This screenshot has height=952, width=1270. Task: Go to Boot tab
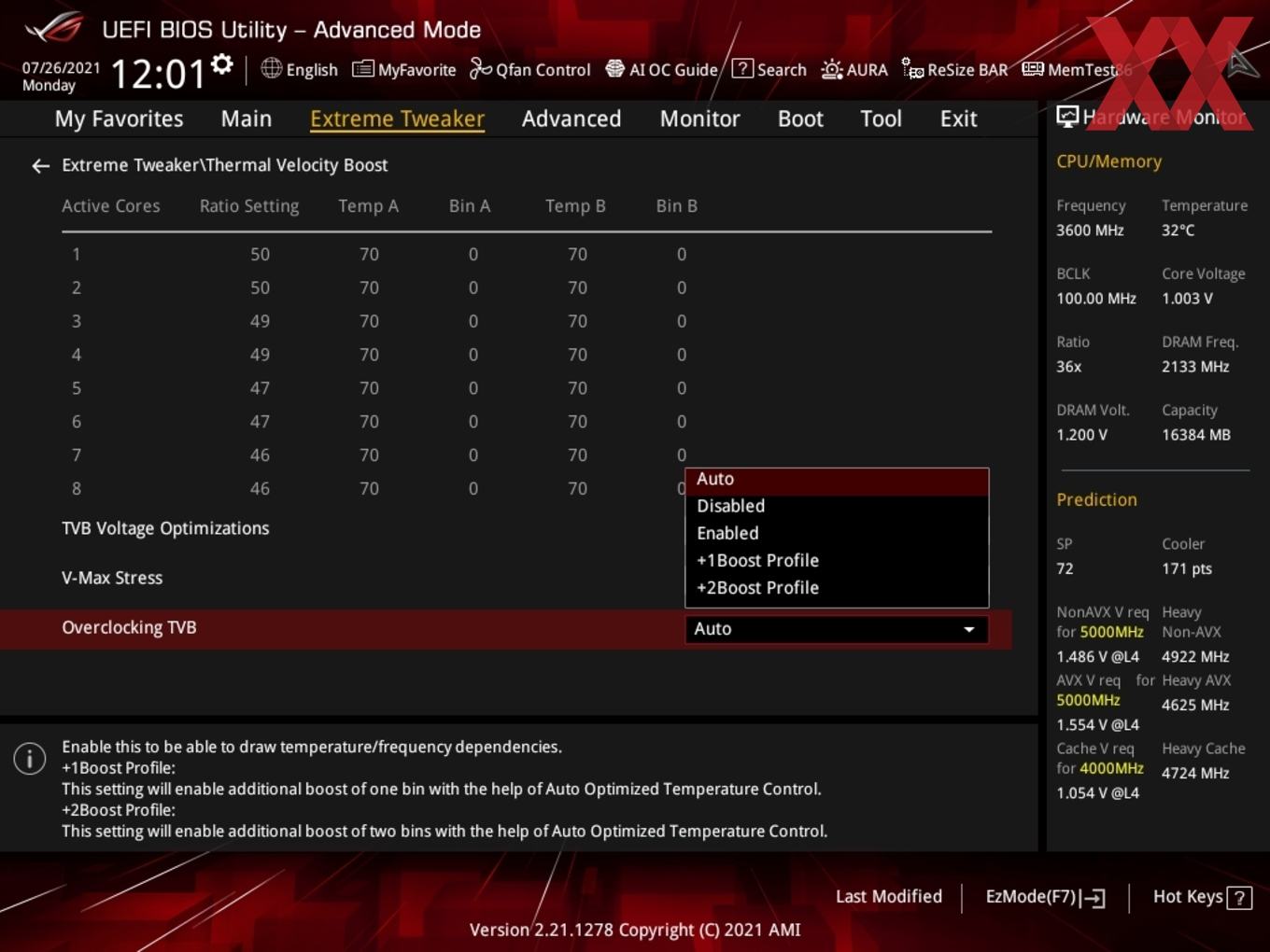(x=800, y=119)
